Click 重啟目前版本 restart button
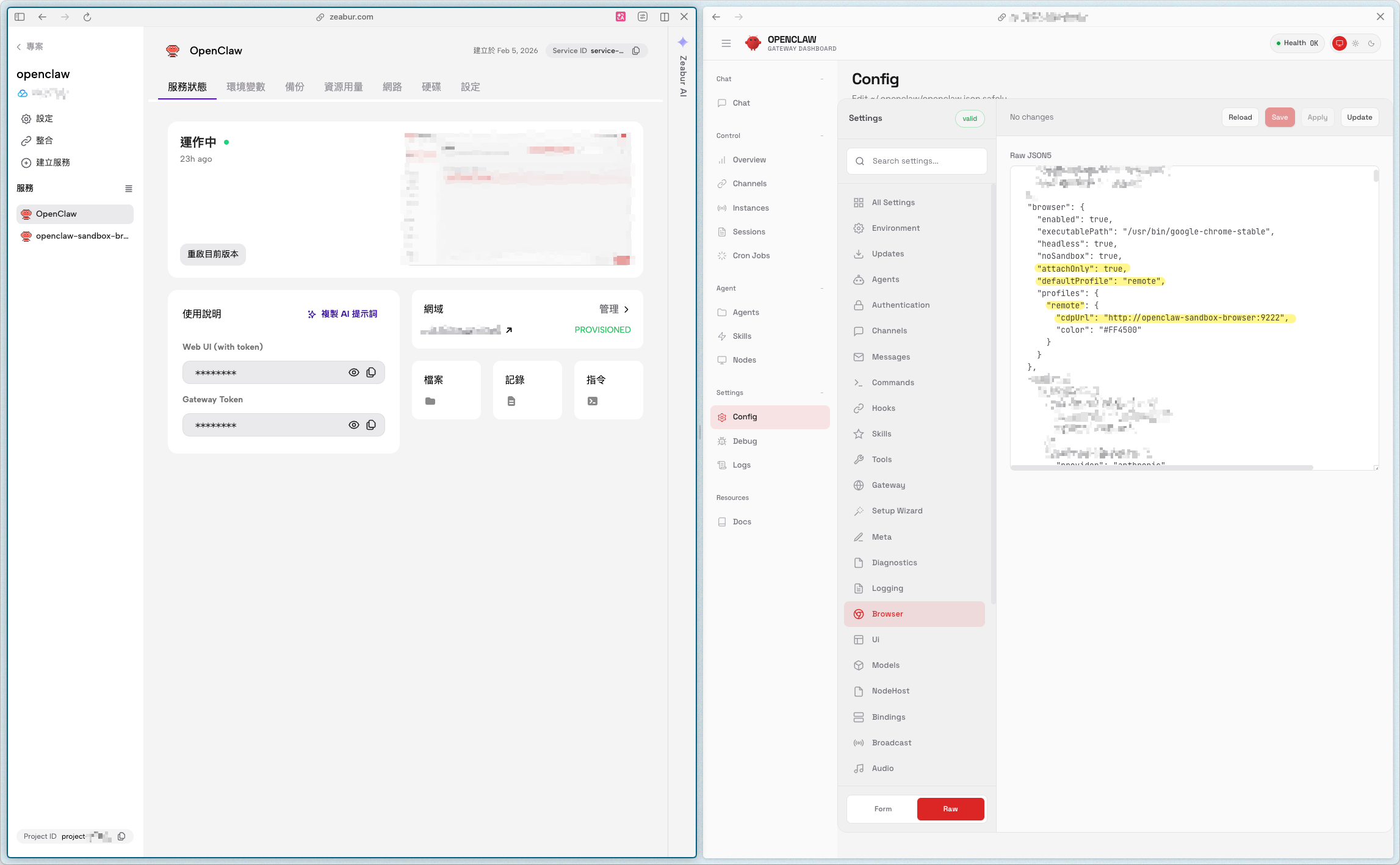This screenshot has width=1400, height=865. pyautogui.click(x=212, y=254)
